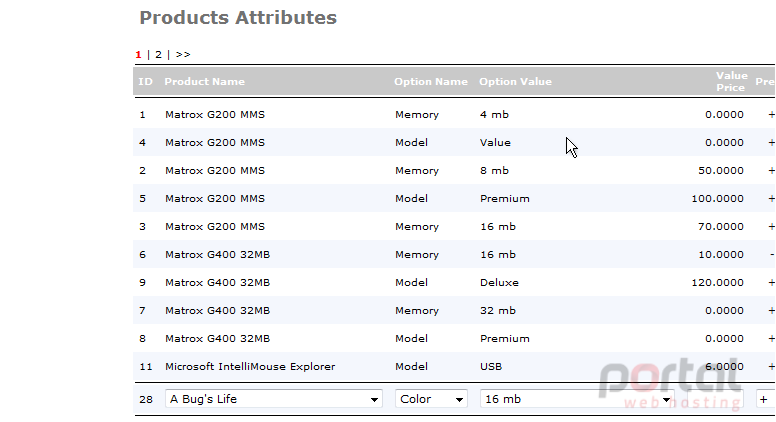776x422 pixels.
Task: Click the 8 mb option value
Action: click(494, 171)
